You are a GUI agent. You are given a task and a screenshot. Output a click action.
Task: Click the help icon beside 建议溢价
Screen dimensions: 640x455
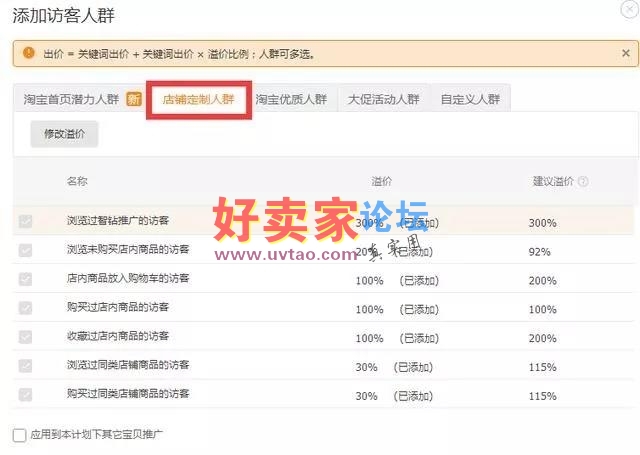[583, 182]
